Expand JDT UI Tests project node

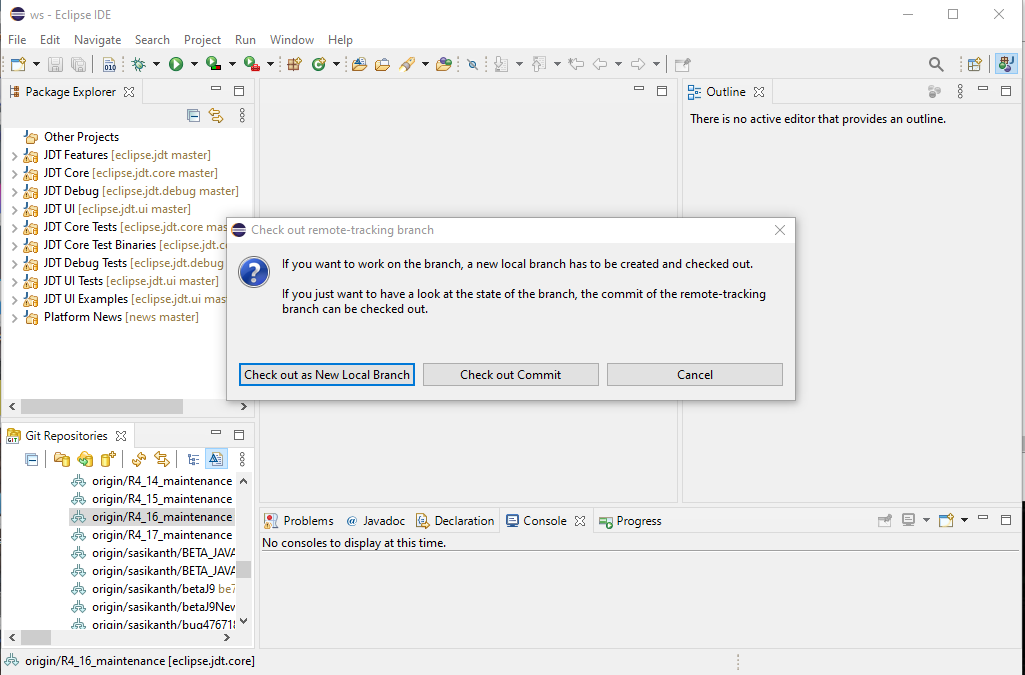tap(14, 282)
